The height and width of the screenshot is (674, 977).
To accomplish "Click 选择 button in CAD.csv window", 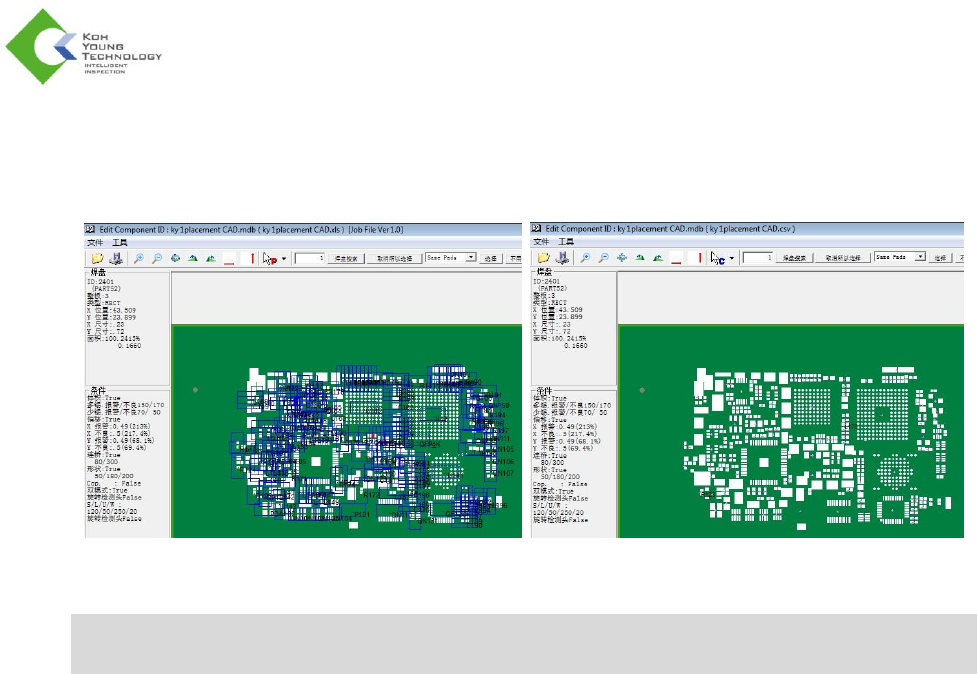I will pyautogui.click(x=940, y=258).
